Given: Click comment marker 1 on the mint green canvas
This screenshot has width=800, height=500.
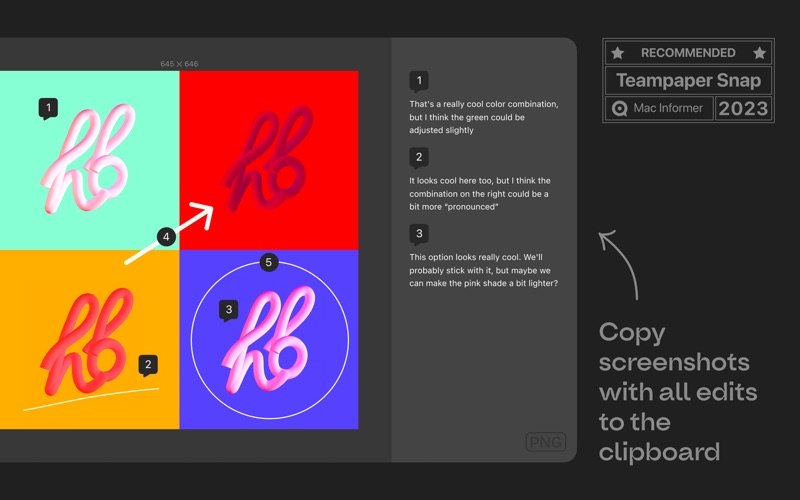Looking at the screenshot, I should coord(48,108).
